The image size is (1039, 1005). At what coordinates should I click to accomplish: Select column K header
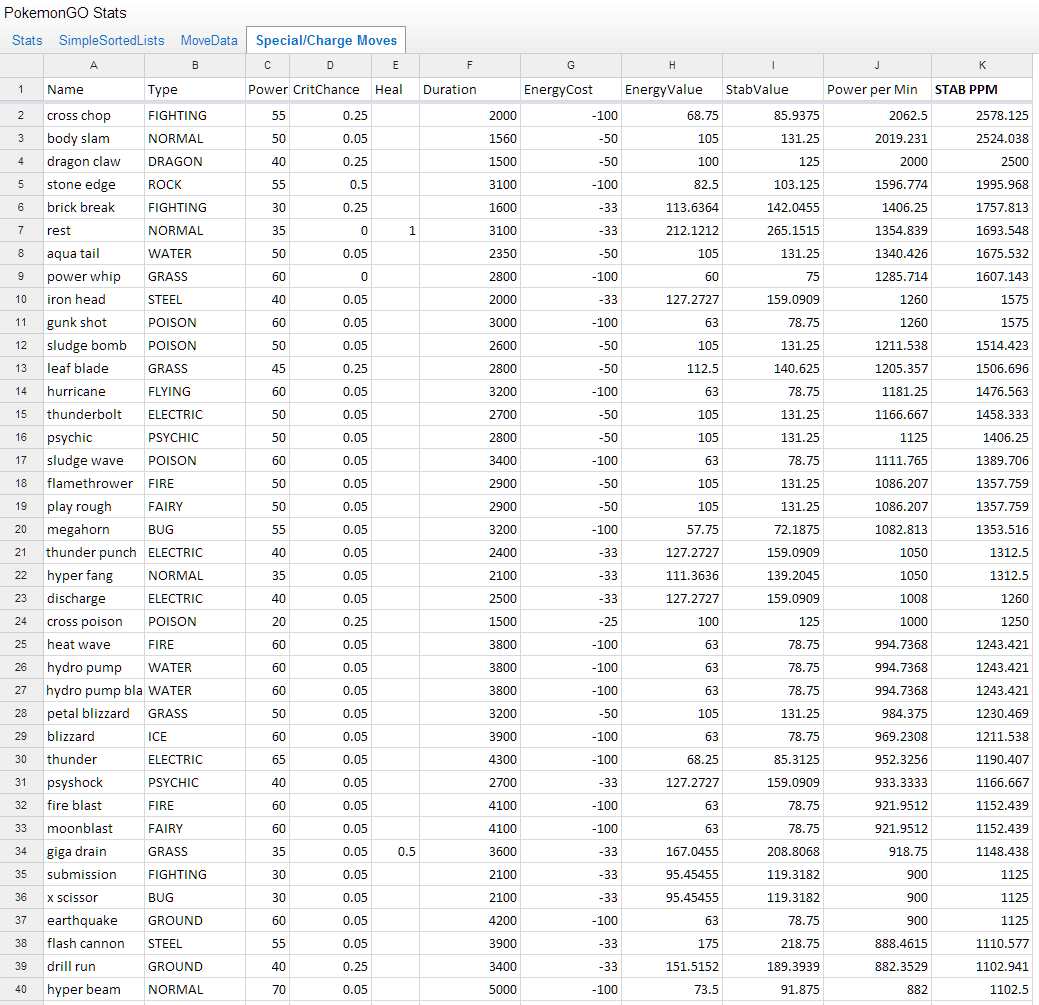pos(982,65)
